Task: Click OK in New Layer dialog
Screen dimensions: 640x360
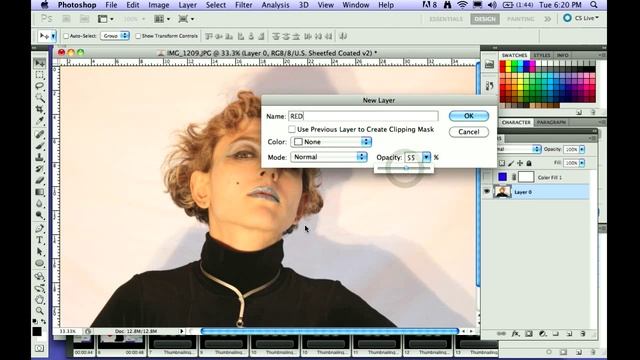Action: (x=469, y=116)
